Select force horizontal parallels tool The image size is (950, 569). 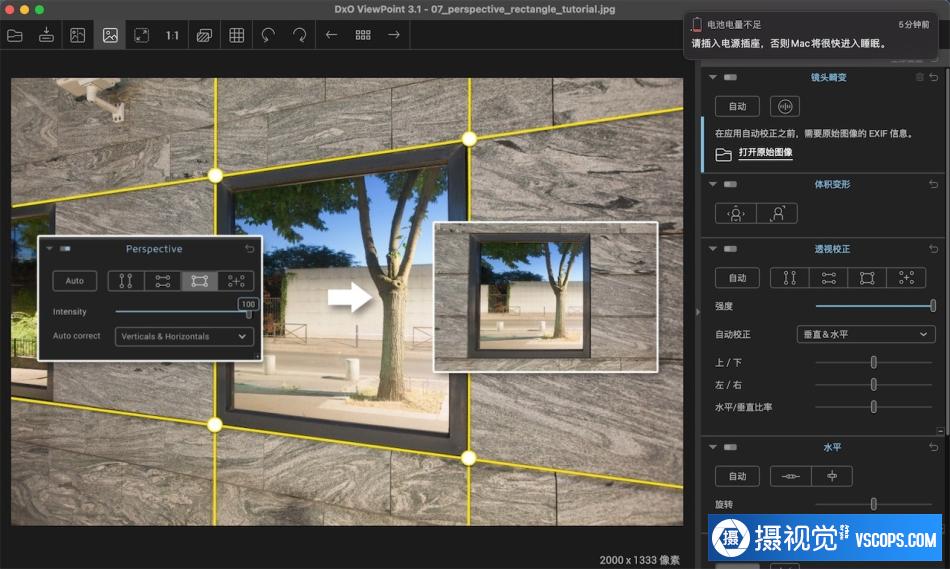click(x=829, y=278)
